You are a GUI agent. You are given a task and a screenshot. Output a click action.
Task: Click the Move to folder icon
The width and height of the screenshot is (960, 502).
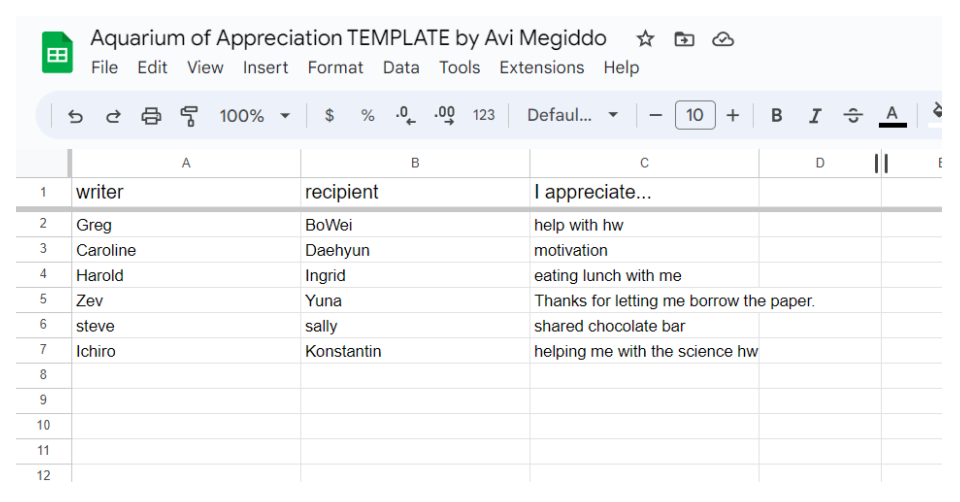click(x=684, y=39)
